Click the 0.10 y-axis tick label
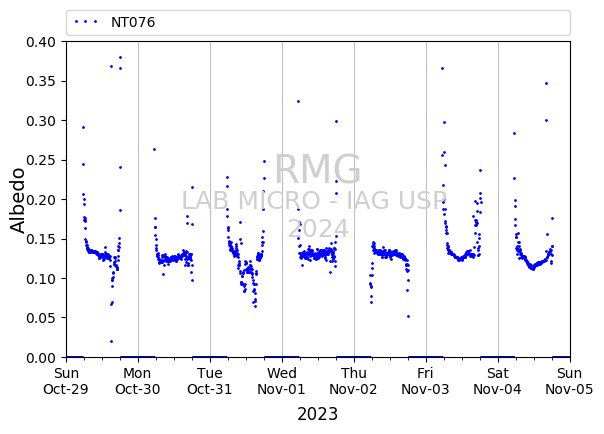 click(x=41, y=279)
